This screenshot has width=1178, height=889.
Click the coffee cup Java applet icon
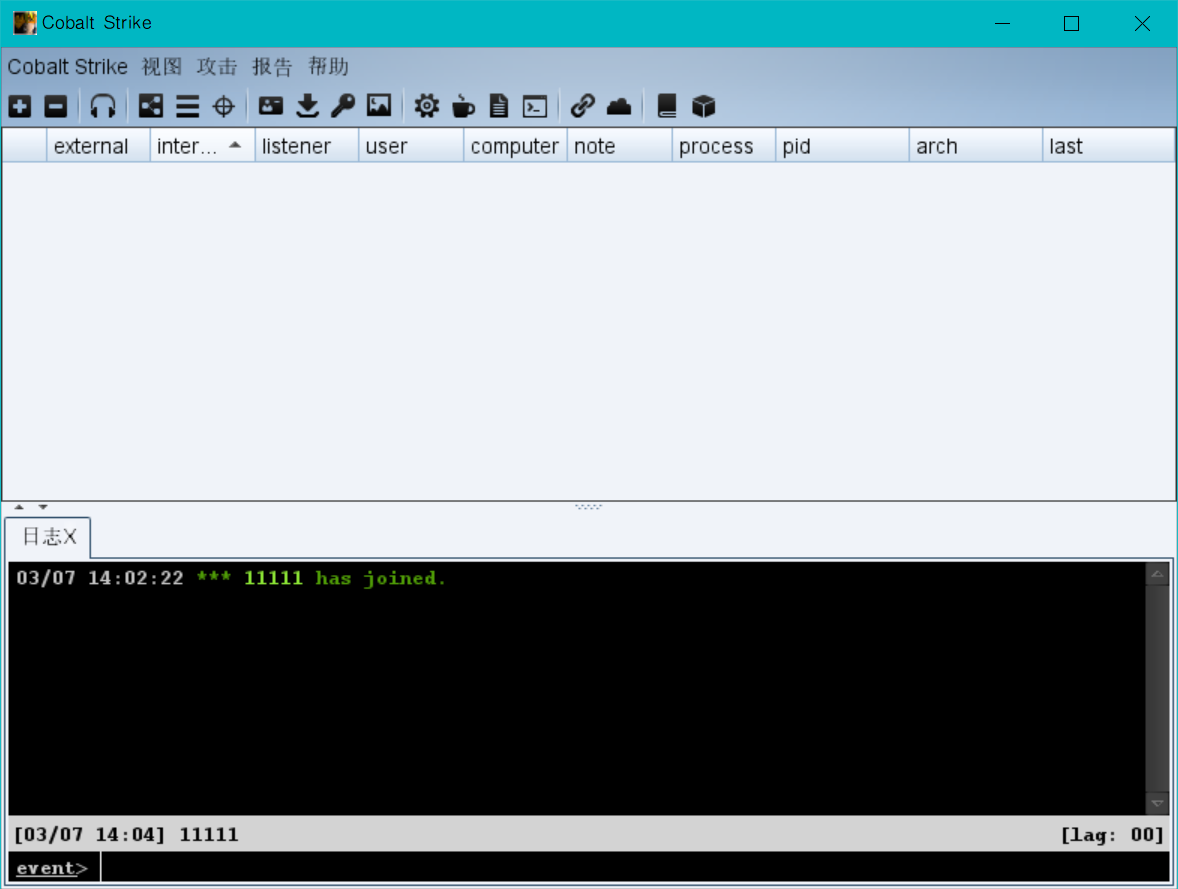463,107
